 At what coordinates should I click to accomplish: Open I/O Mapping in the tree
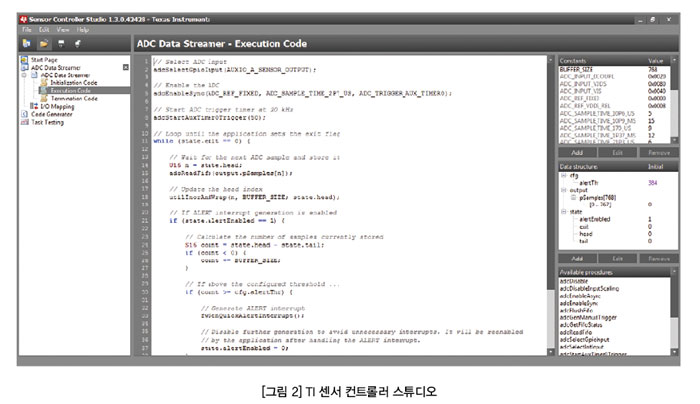pyautogui.click(x=57, y=106)
